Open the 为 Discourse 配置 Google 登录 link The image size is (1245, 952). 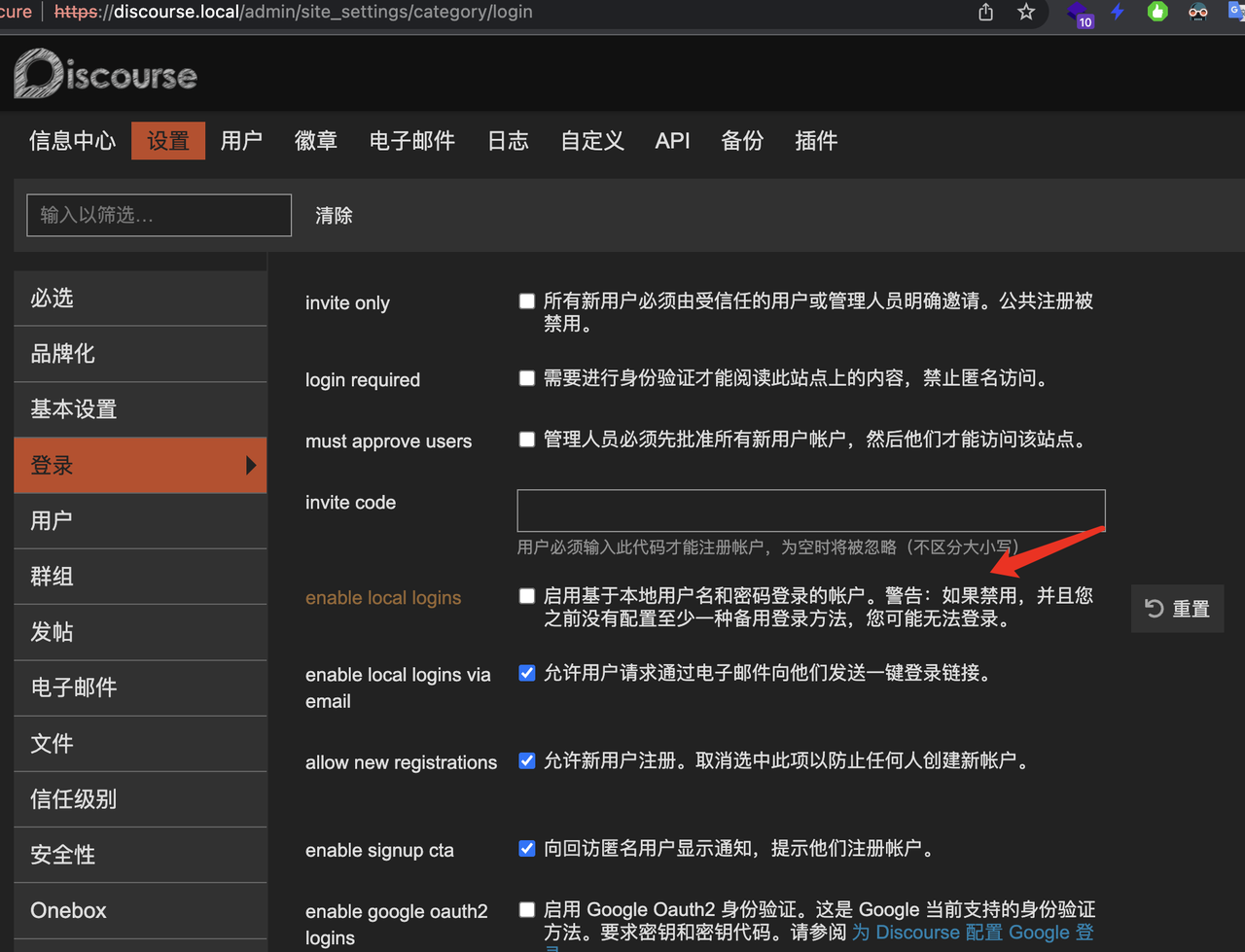(973, 933)
